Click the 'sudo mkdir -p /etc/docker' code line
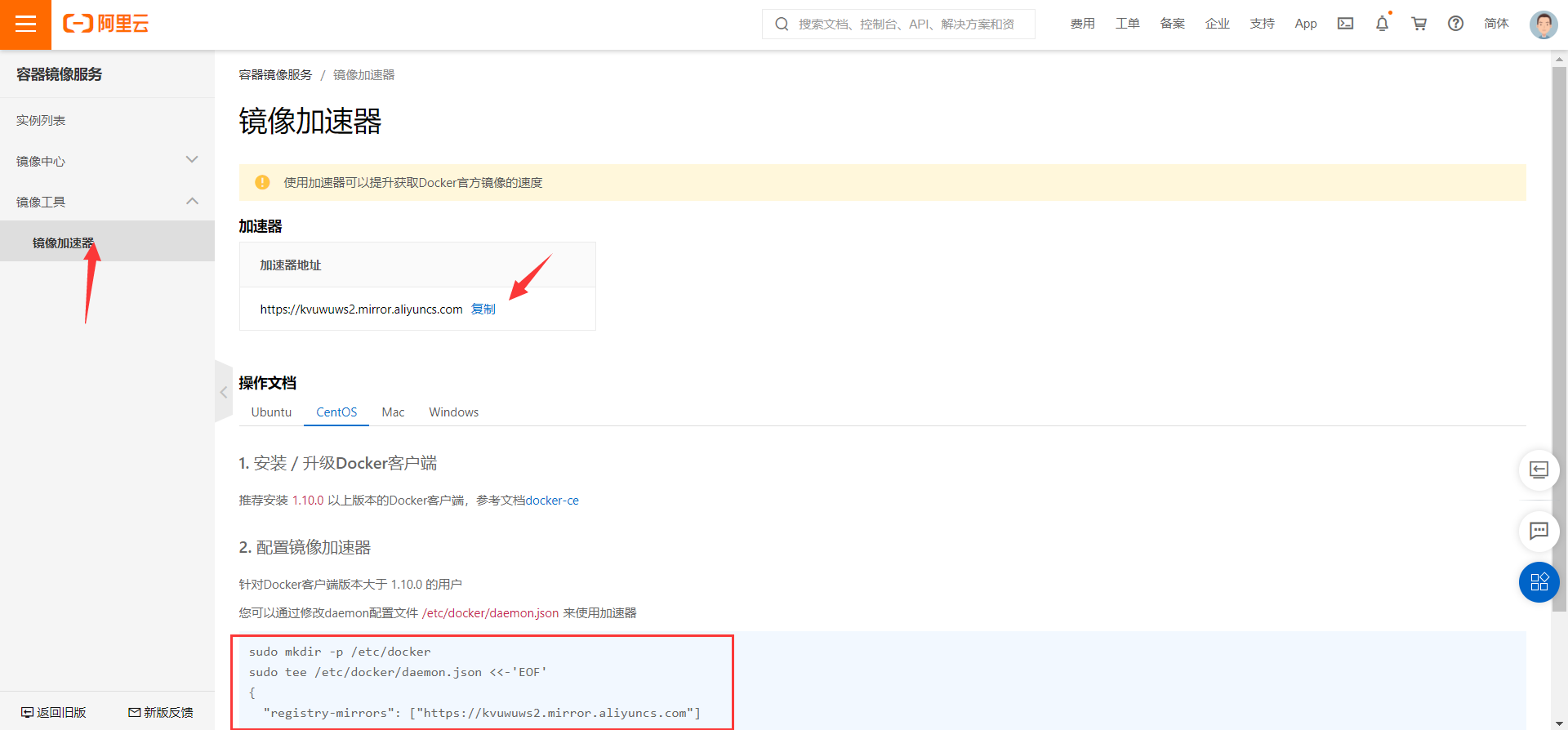Image resolution: width=1568 pixels, height=730 pixels. point(340,652)
